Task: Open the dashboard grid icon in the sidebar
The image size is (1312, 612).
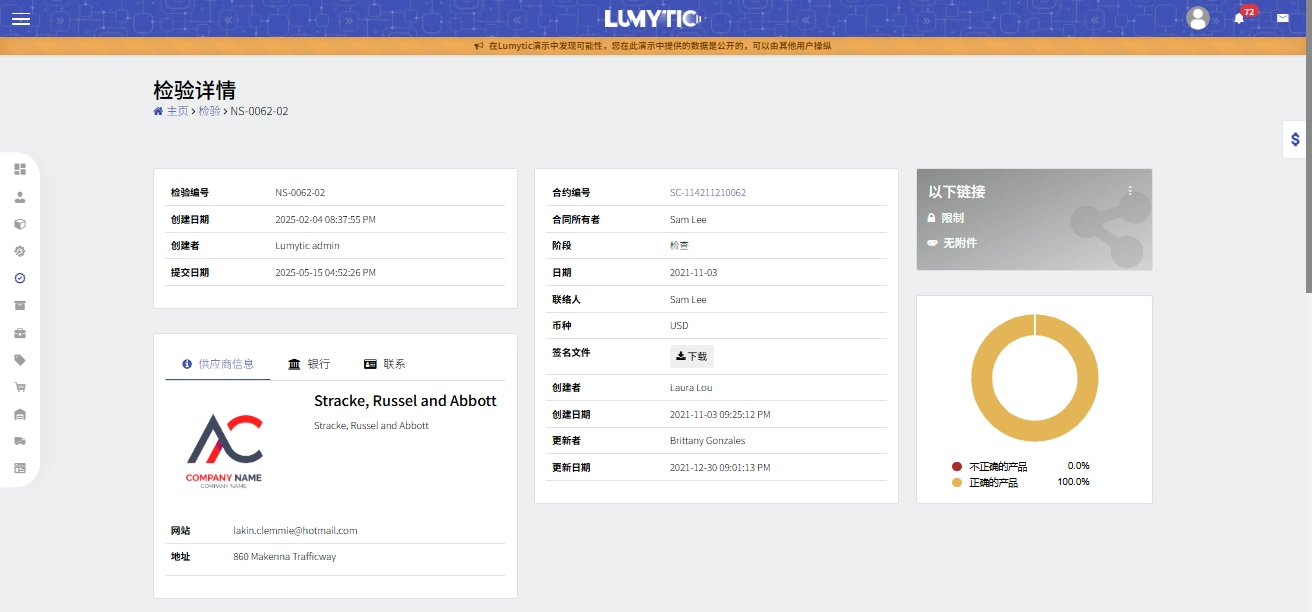Action: [20, 169]
